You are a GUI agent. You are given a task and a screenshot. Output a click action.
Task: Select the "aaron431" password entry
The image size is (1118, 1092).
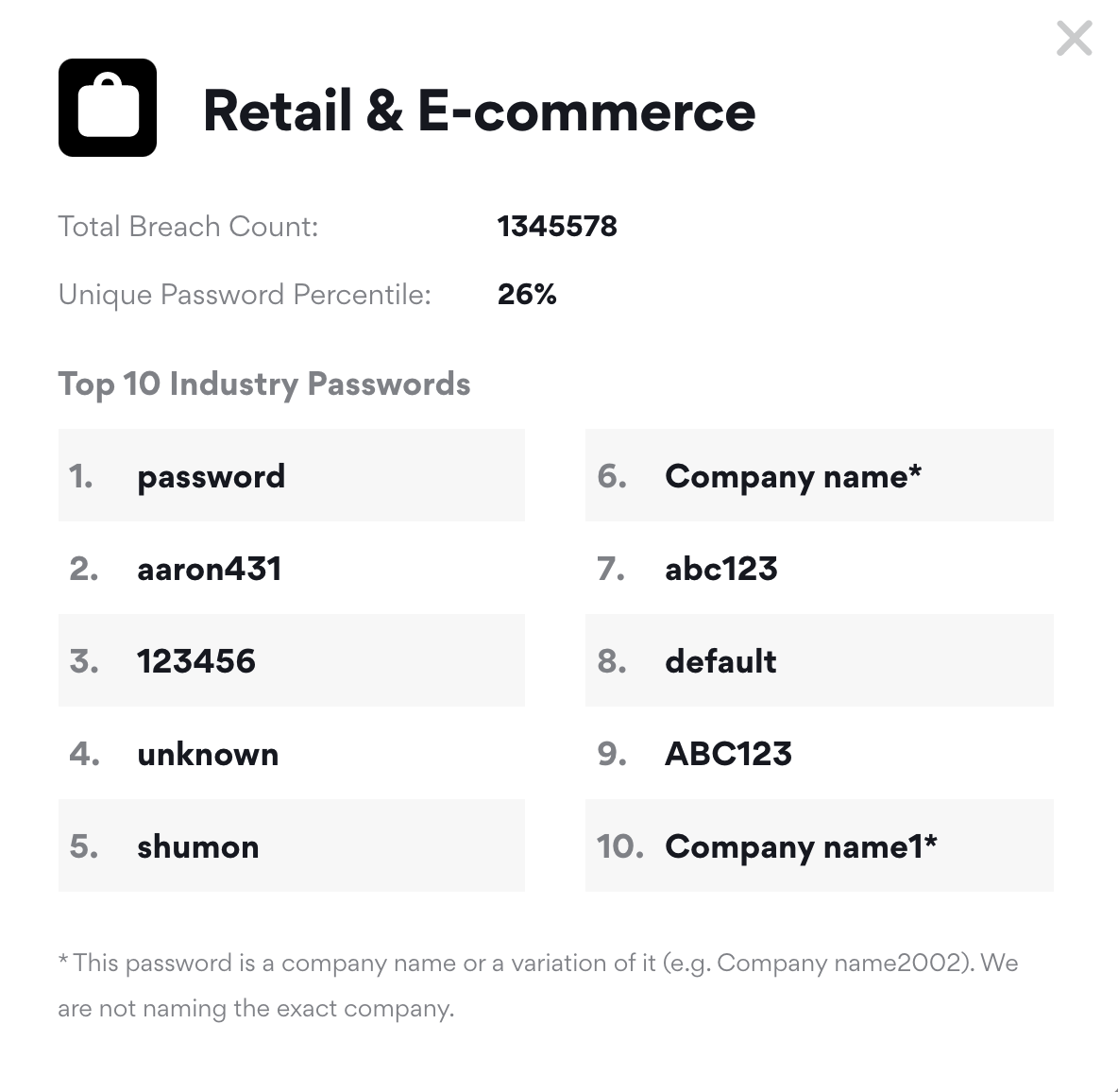[x=210, y=569]
